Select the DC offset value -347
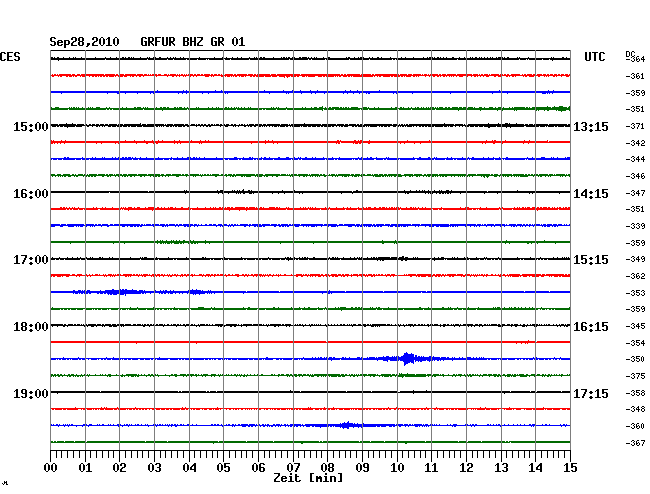 635,193
